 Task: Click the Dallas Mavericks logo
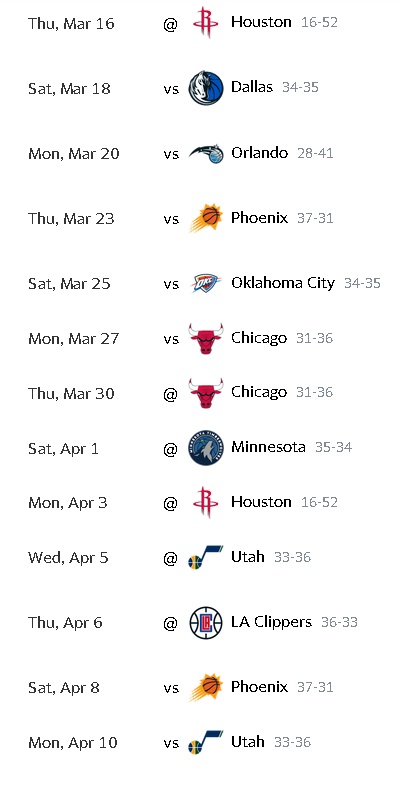click(x=206, y=88)
